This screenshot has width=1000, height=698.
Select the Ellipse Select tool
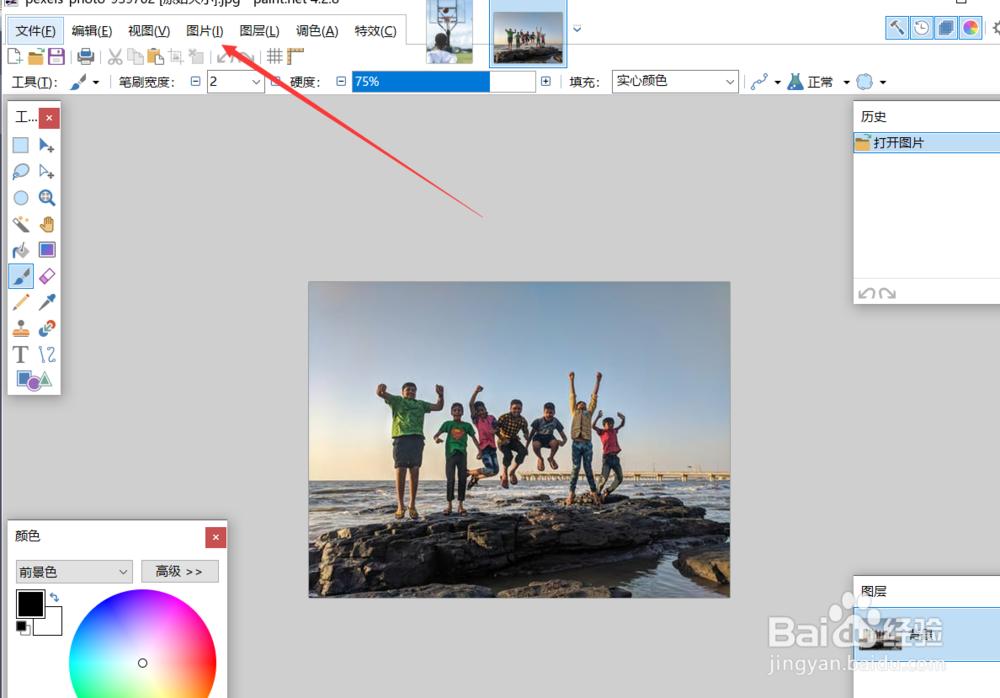[x=20, y=198]
